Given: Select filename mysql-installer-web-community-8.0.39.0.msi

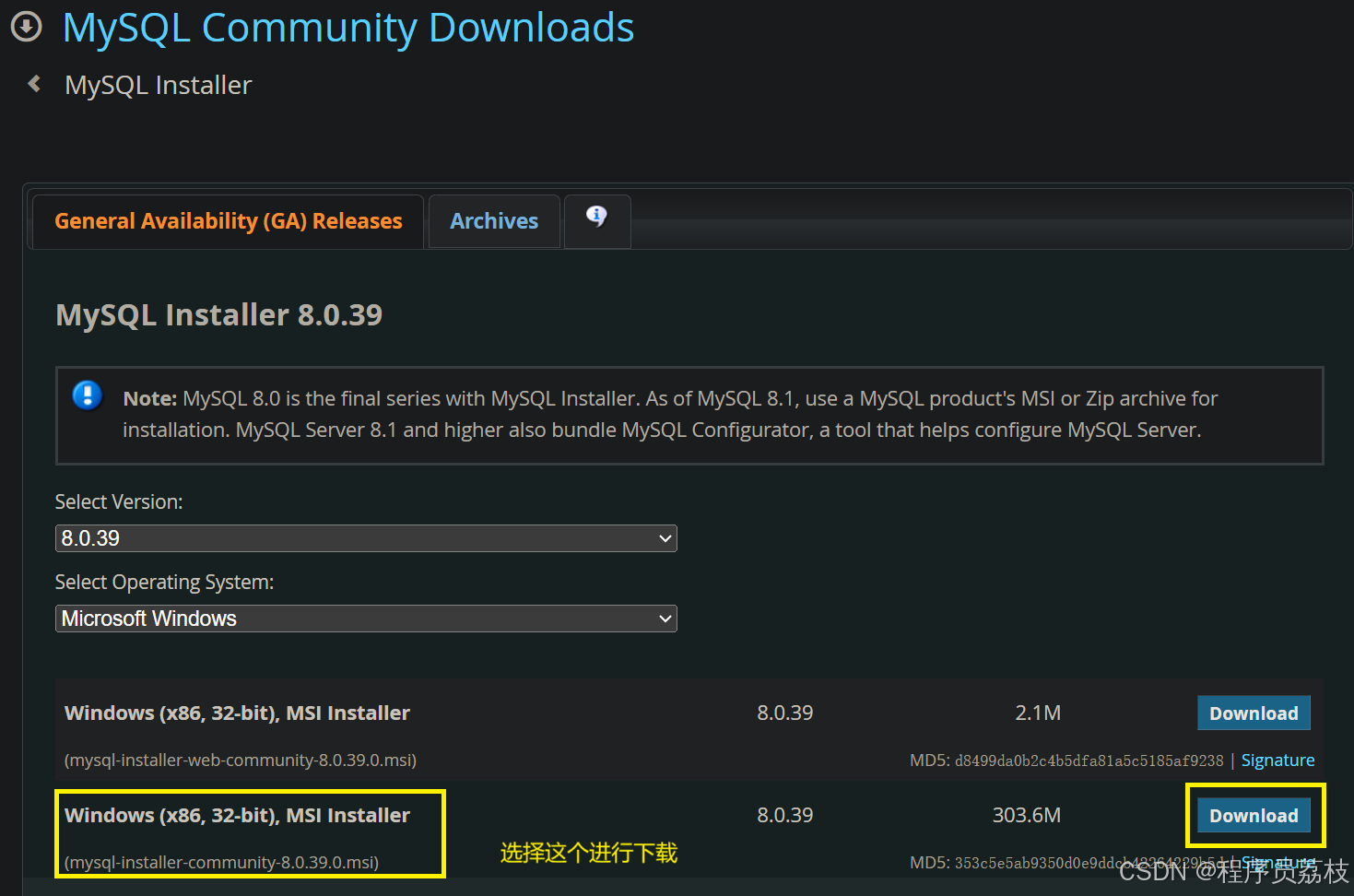Looking at the screenshot, I should point(241,760).
